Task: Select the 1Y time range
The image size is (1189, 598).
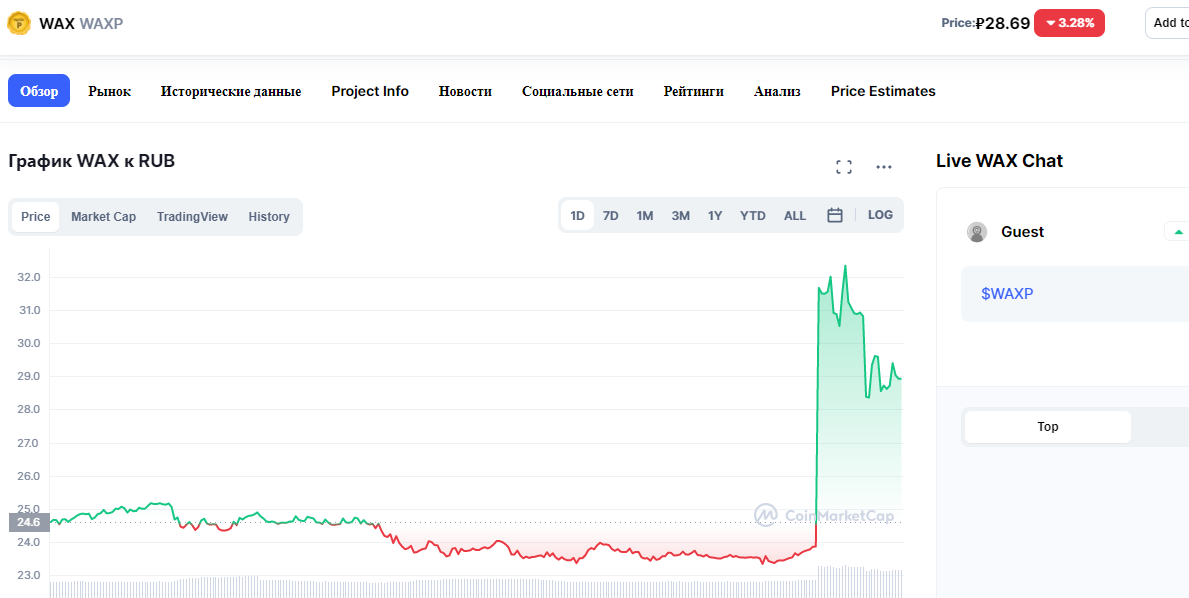Action: [715, 216]
